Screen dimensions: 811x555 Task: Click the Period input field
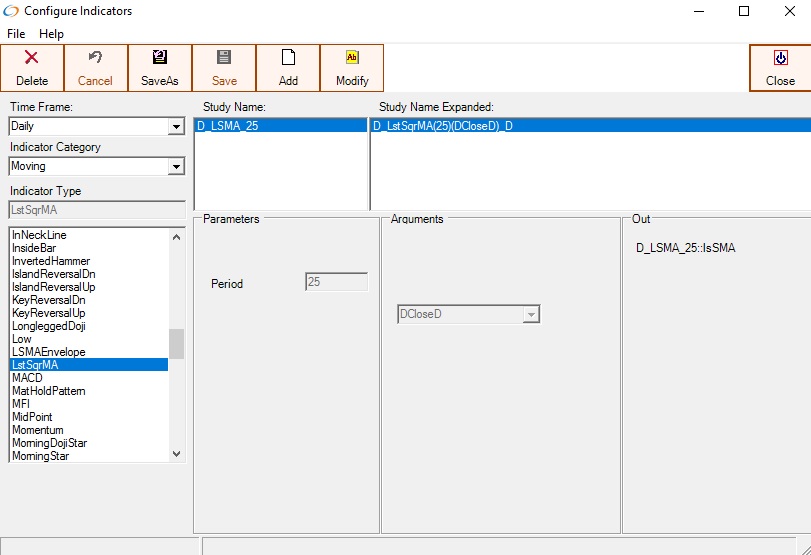(336, 283)
